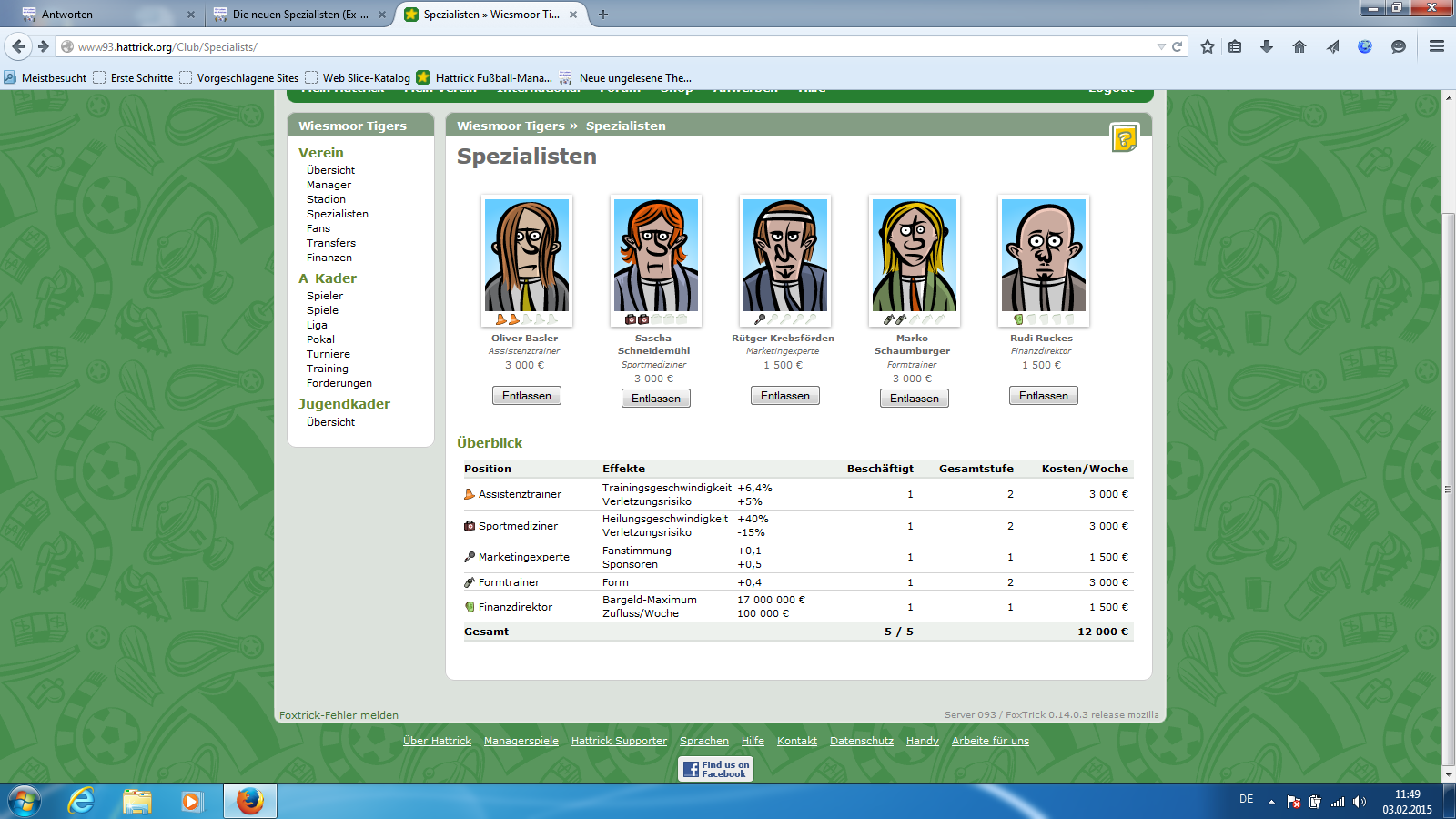This screenshot has width=1456, height=819.
Task: Open a new browser tab
Action: [602, 15]
